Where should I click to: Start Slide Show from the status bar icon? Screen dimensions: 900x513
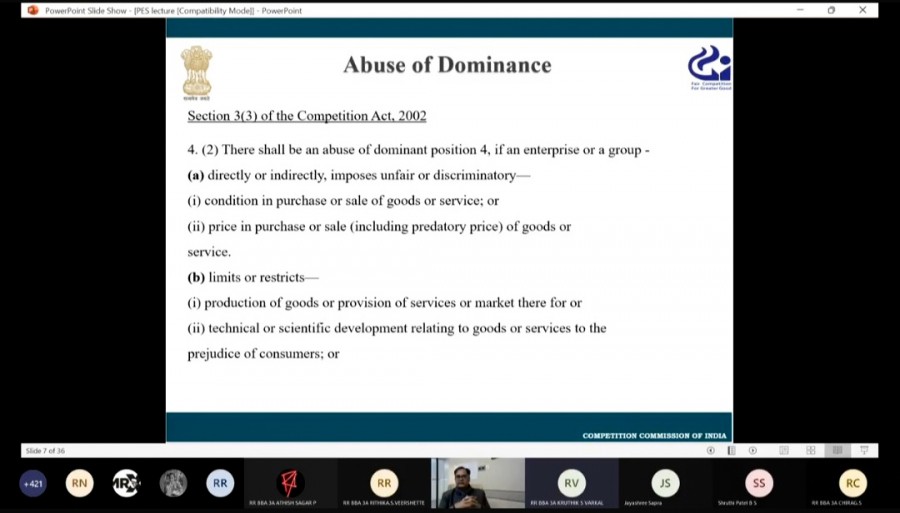pyautogui.click(x=864, y=450)
